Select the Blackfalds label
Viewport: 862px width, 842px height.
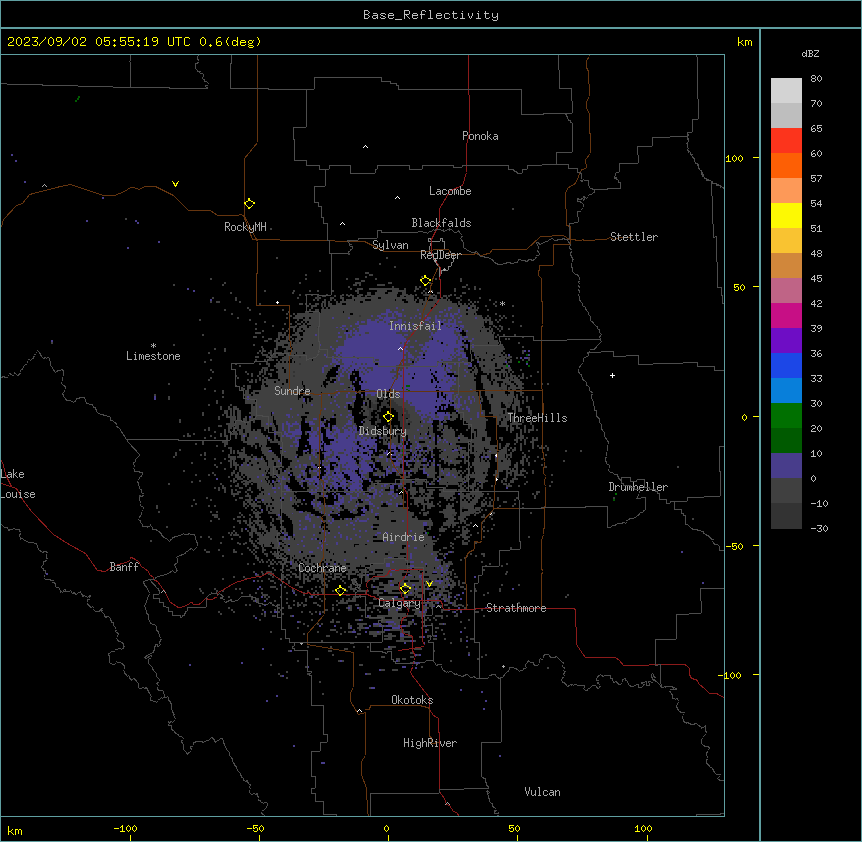pos(441,223)
